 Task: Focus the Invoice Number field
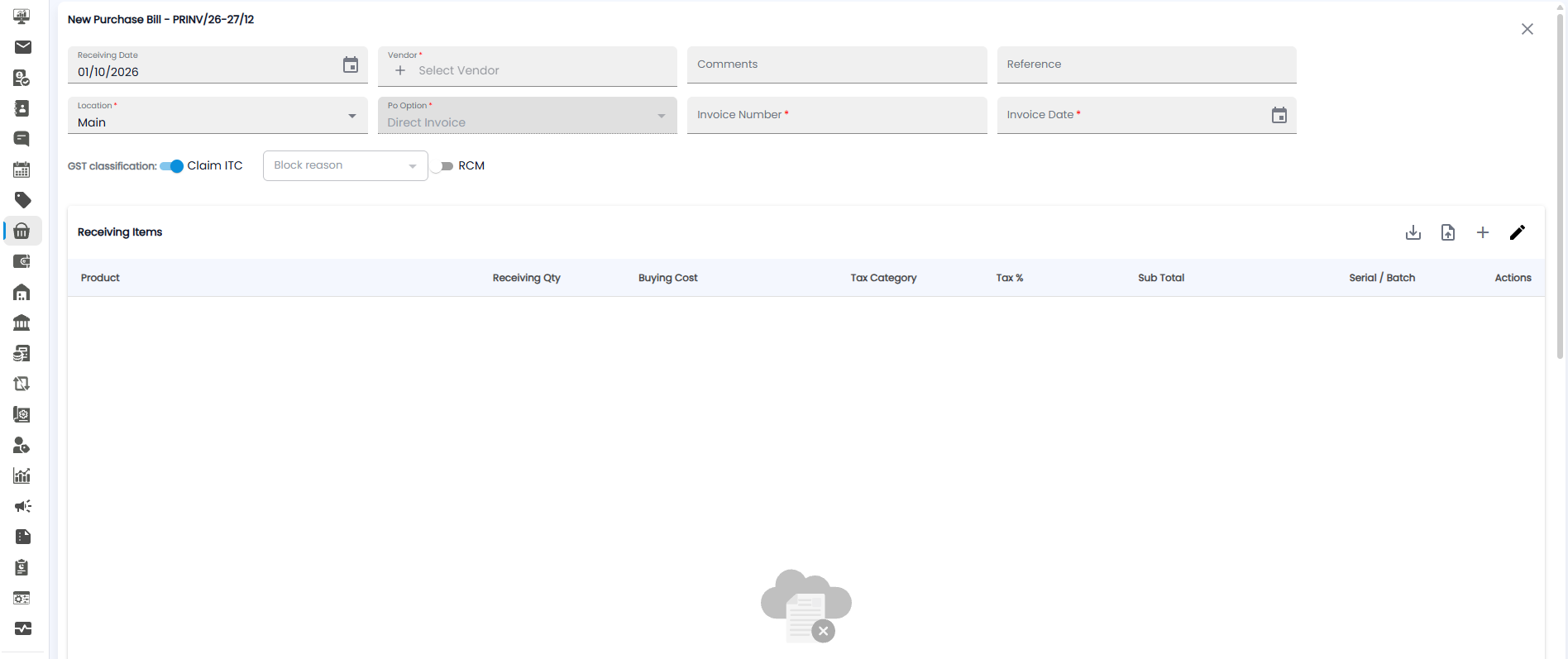(837, 115)
